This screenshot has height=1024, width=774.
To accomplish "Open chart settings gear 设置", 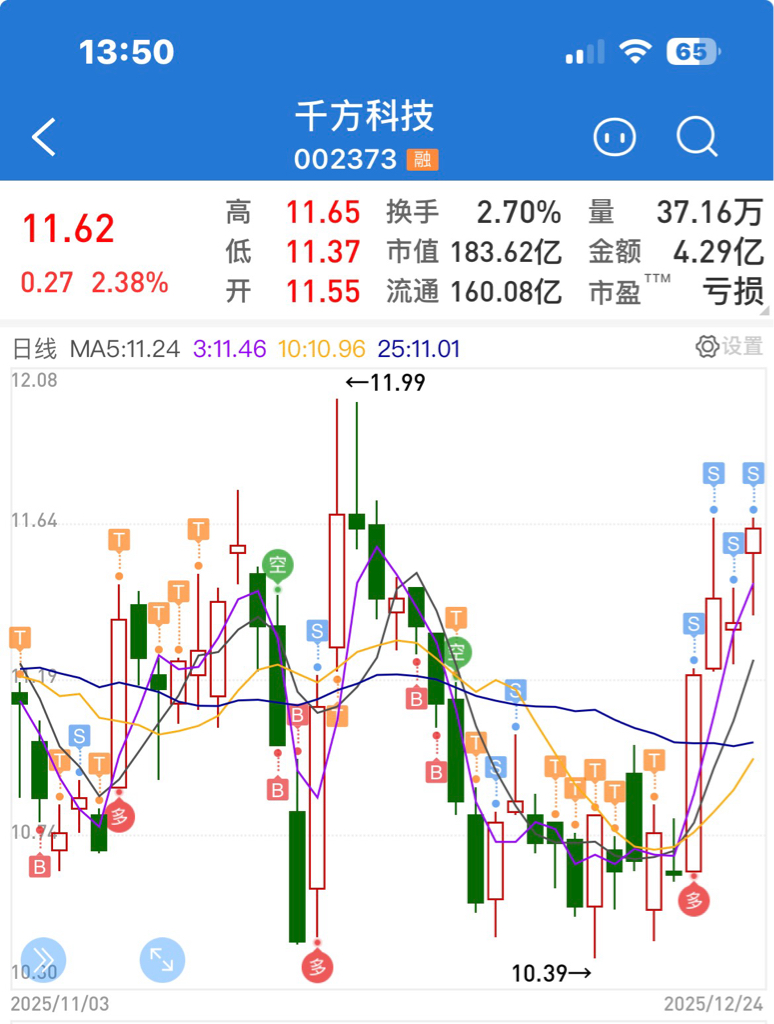I will 729,346.
